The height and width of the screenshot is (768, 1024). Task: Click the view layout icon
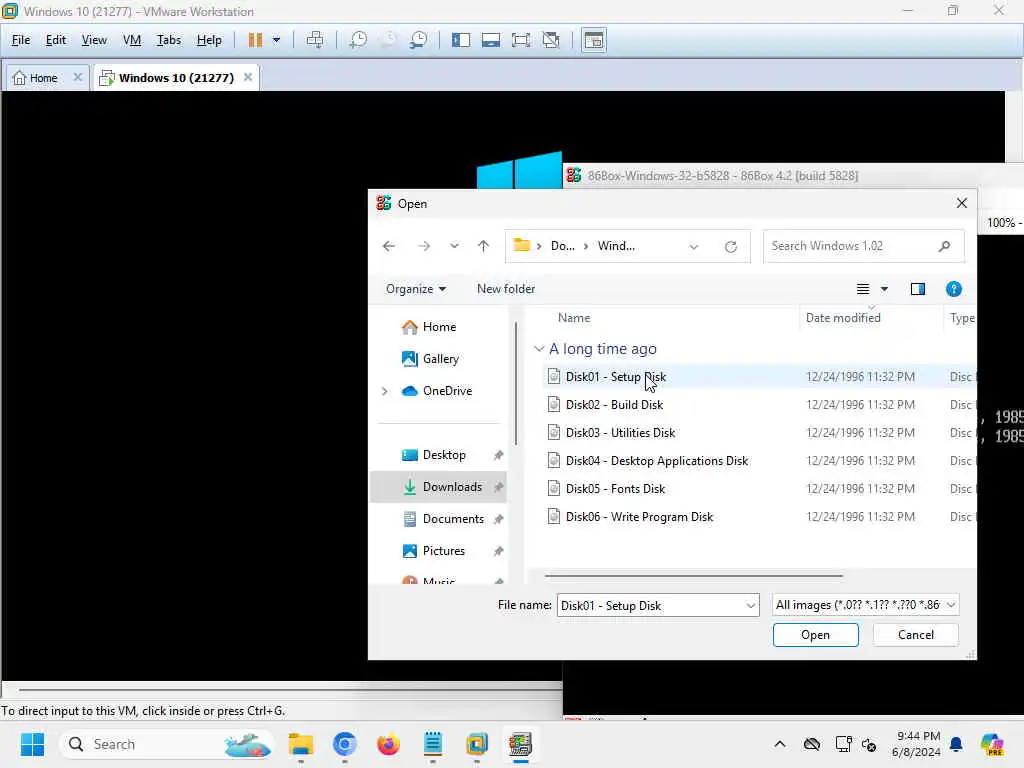(863, 289)
